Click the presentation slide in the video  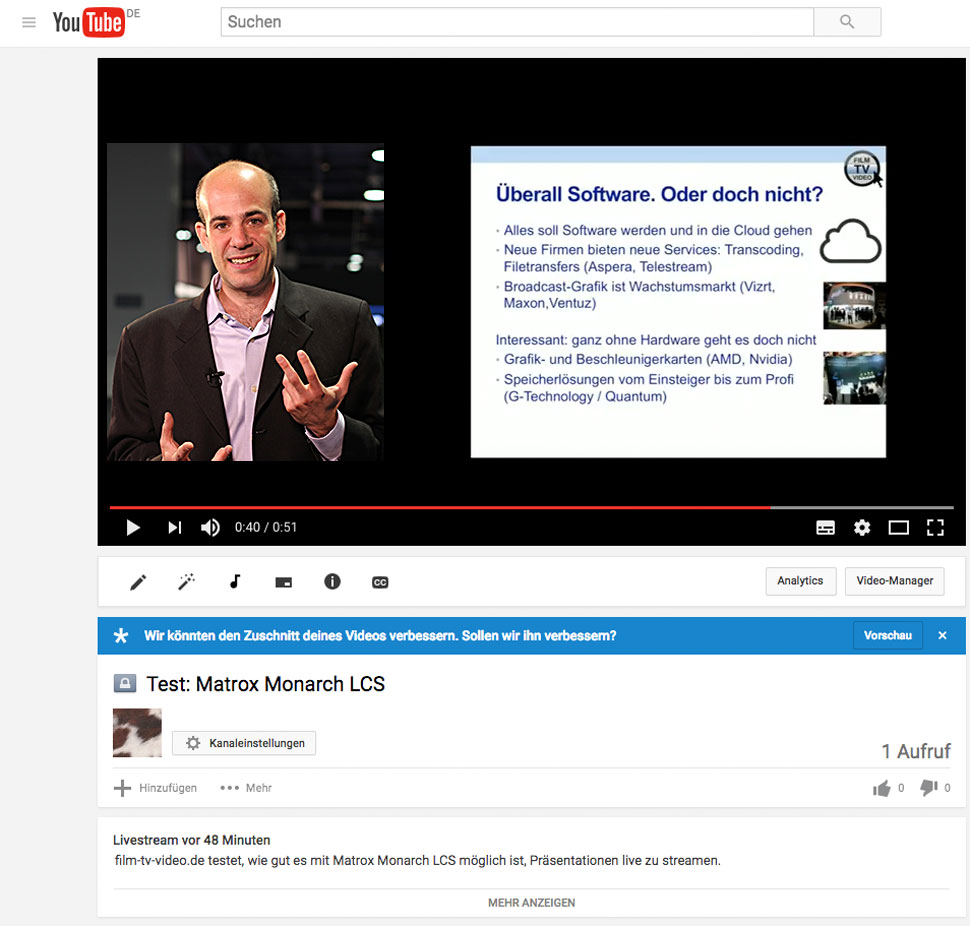678,302
